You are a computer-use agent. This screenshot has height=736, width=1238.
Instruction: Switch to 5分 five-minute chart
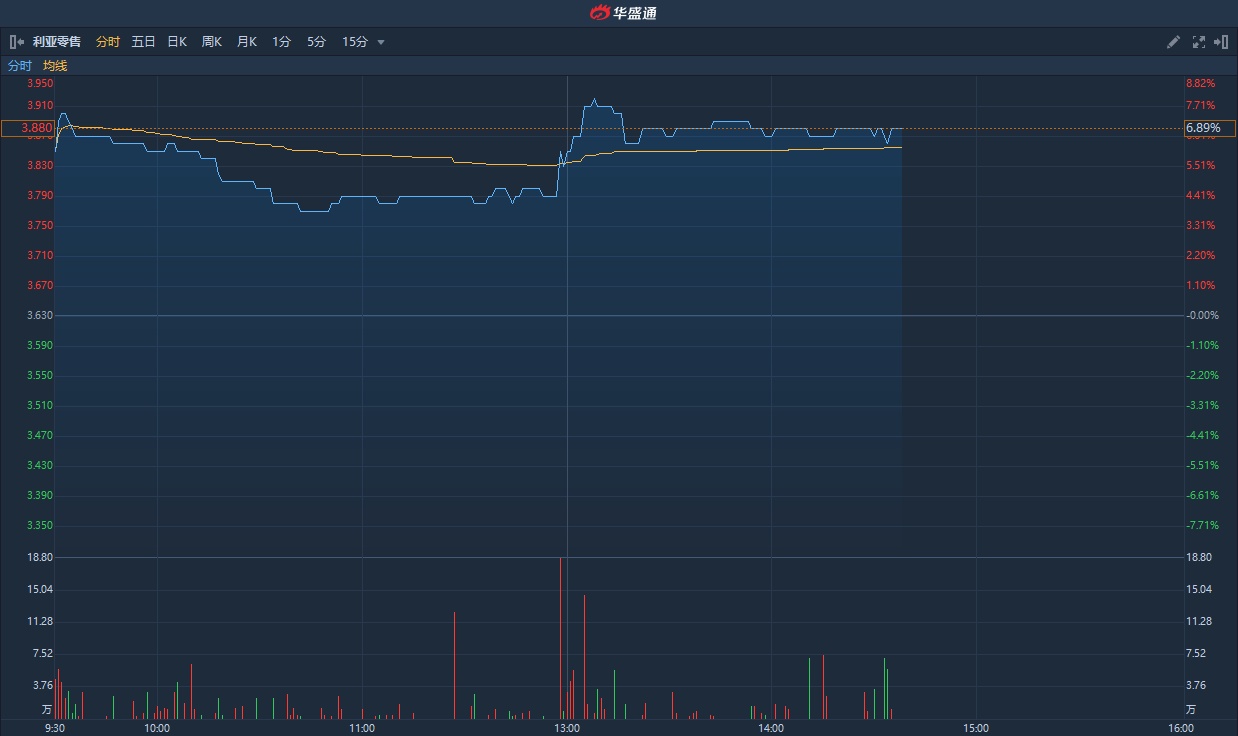[316, 42]
